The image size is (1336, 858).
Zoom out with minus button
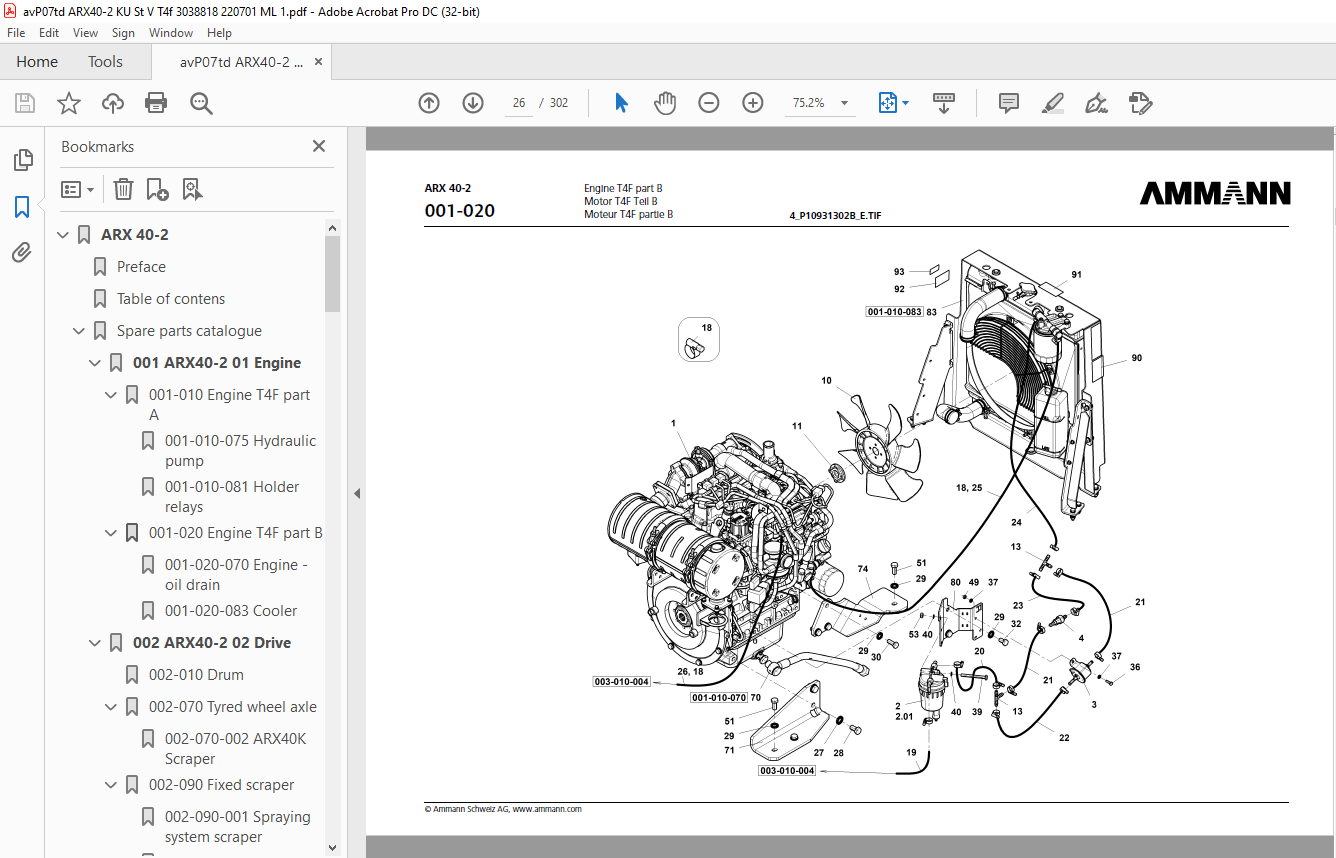click(709, 103)
